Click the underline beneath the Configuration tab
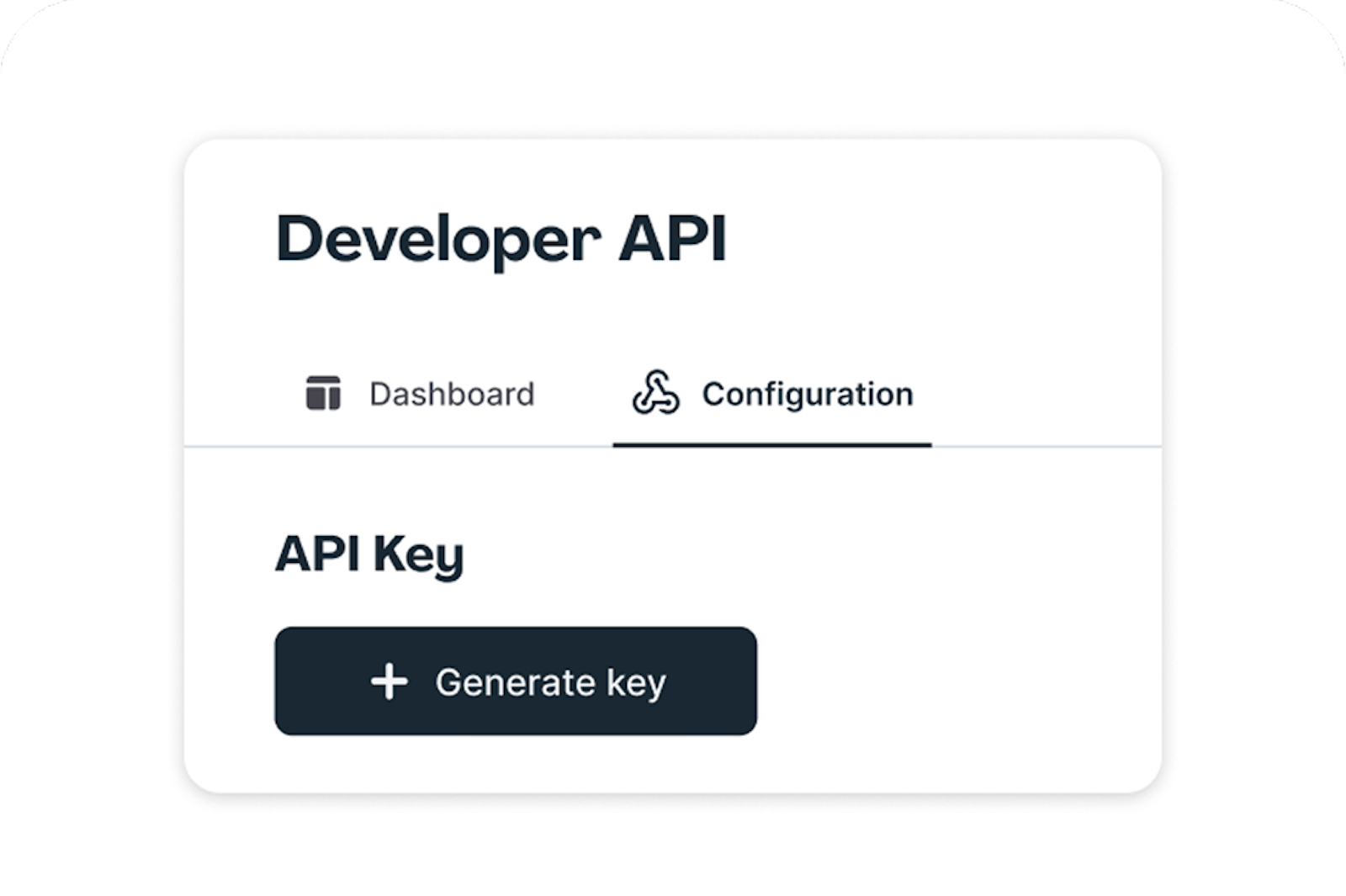The image size is (1346, 896). 772,444
